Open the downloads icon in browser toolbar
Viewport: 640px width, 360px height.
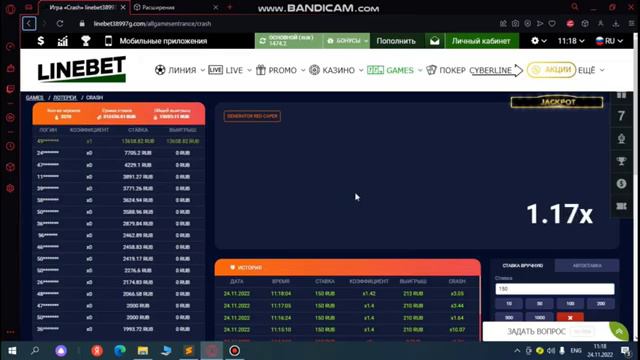click(x=616, y=24)
